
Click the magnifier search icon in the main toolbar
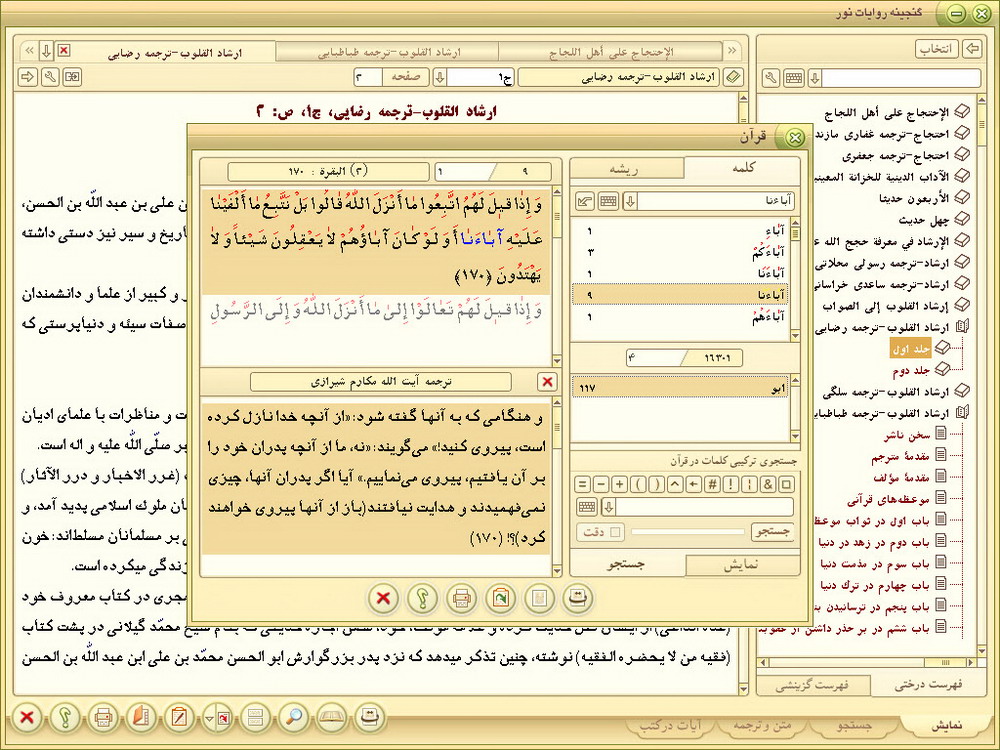(293, 718)
